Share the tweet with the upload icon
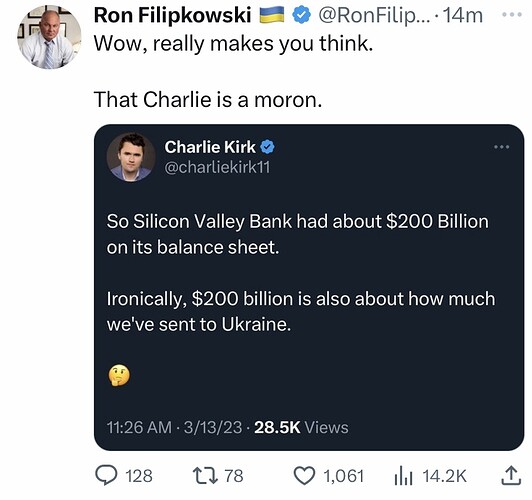The image size is (532, 500). click(x=511, y=475)
